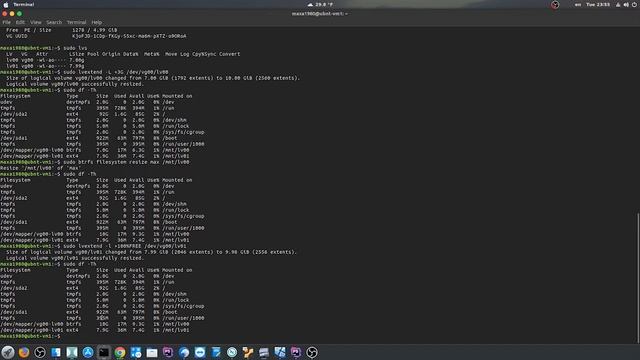Open the Search menu

(54, 22)
